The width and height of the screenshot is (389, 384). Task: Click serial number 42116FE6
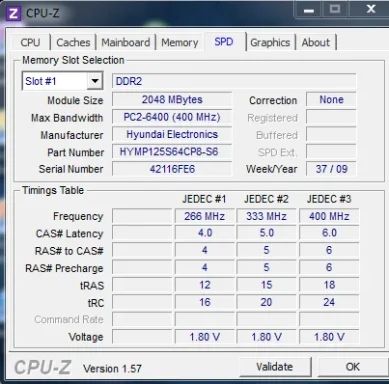(172, 169)
